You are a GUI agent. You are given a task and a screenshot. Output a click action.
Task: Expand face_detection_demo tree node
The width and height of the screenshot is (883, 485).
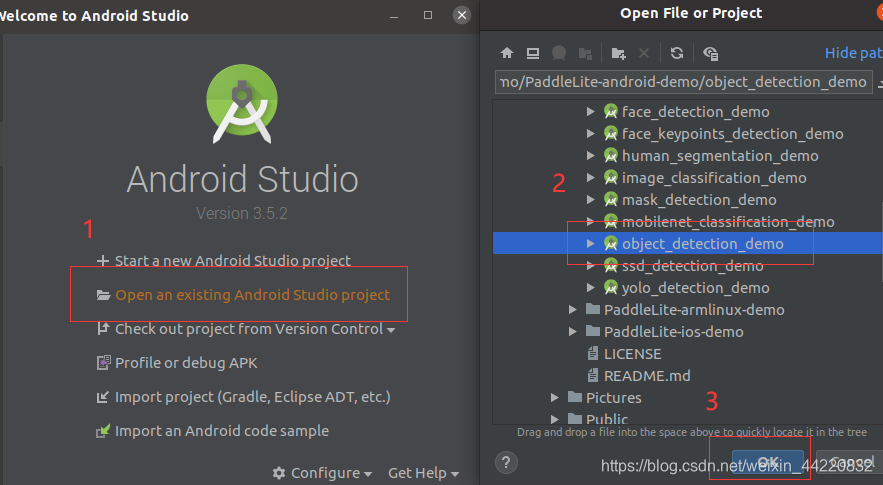[590, 112]
